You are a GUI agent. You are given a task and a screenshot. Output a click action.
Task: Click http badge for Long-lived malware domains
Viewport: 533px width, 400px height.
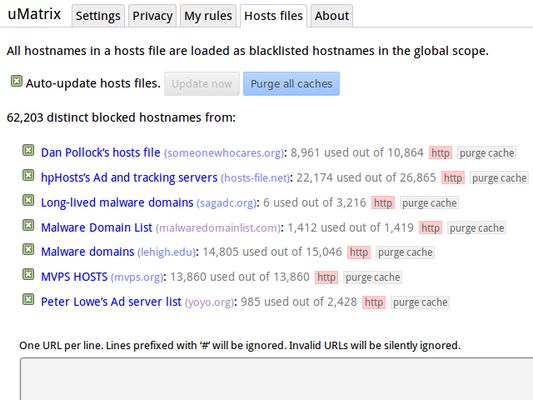[383, 203]
